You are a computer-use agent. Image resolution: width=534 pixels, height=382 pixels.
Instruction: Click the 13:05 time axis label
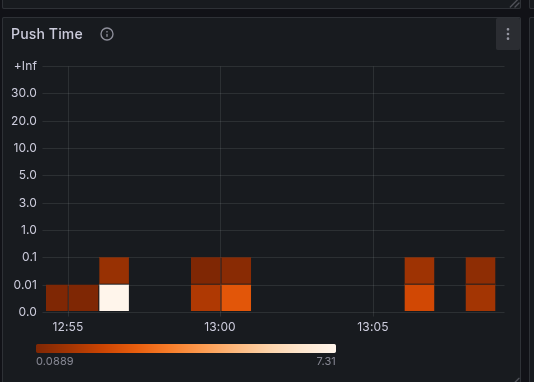(x=373, y=327)
